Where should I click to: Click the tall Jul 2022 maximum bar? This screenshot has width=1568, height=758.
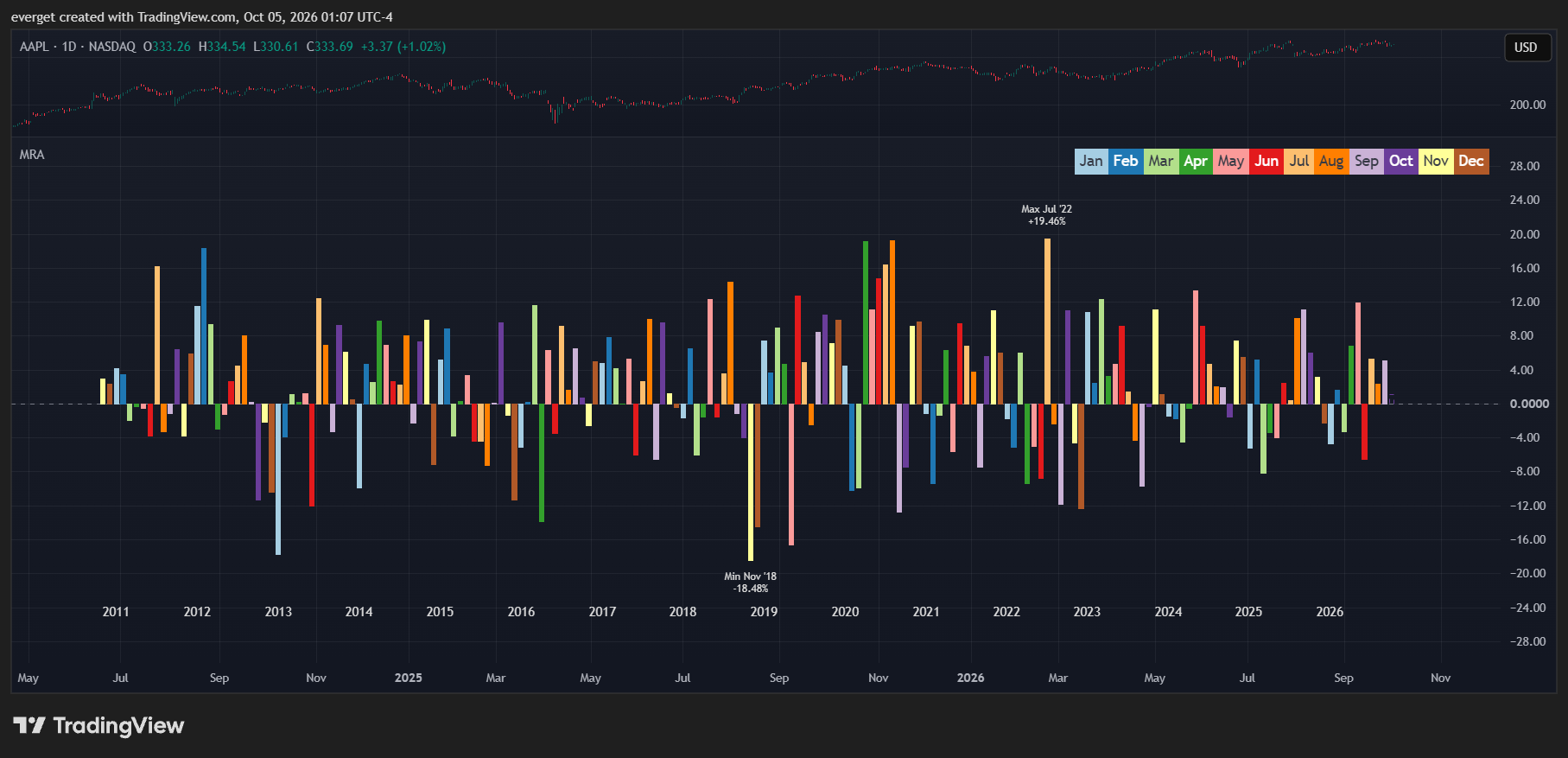[1047, 321]
